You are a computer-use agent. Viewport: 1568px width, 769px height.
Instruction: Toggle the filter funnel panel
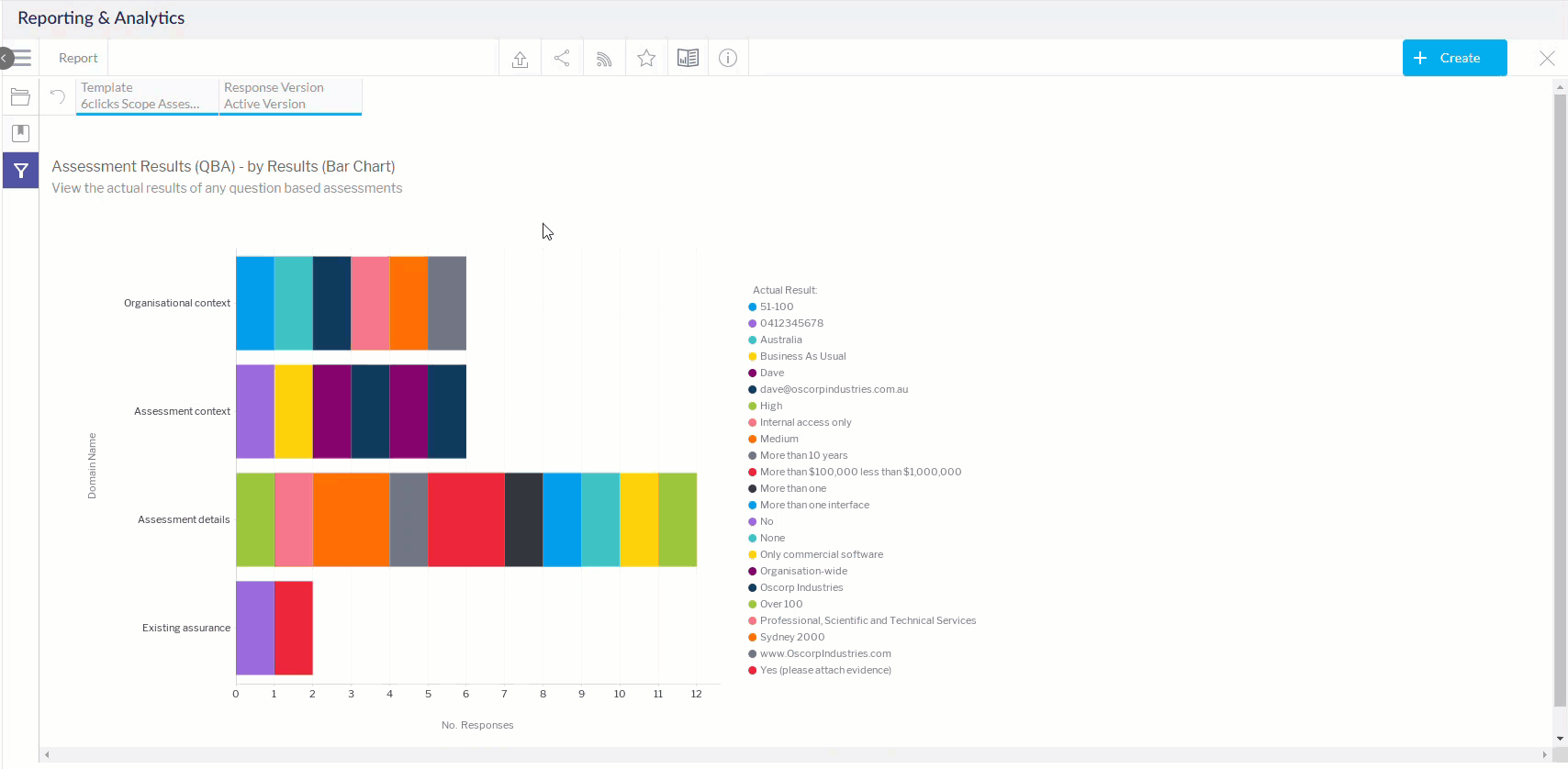click(20, 171)
